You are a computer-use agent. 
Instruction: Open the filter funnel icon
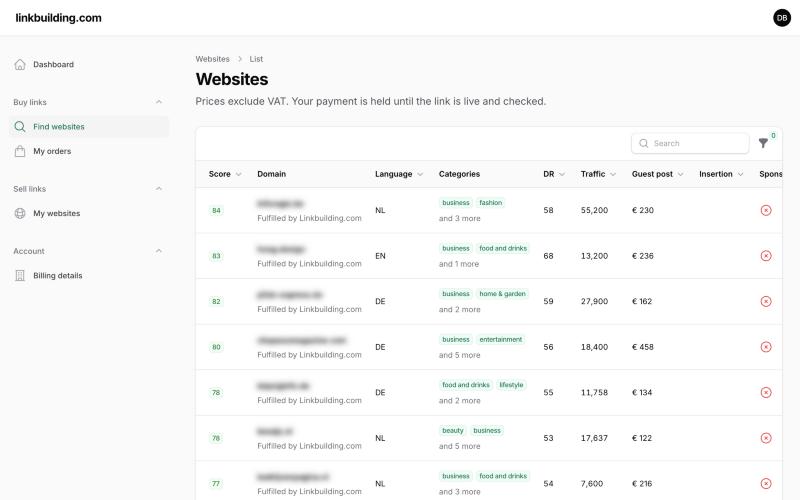click(x=763, y=143)
